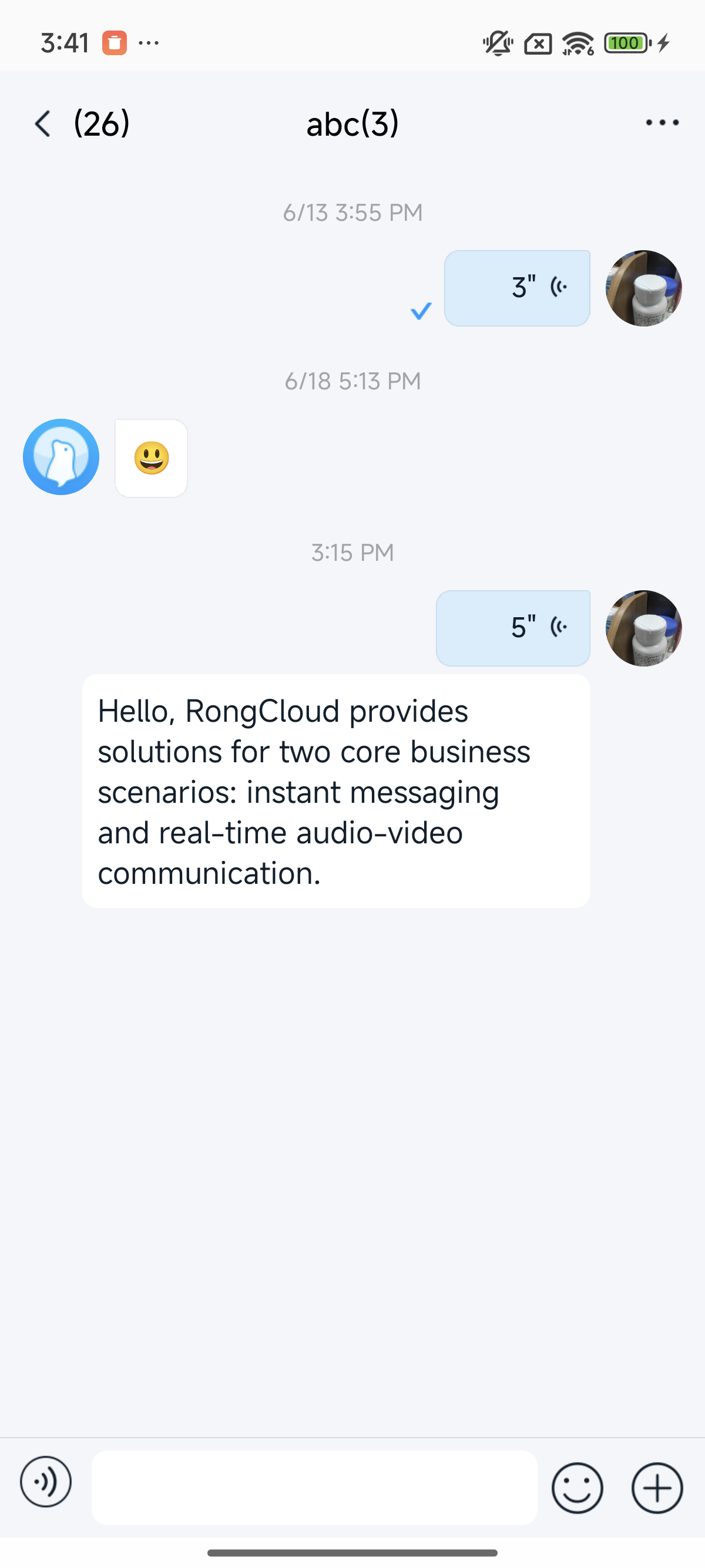Tap the abc(3) group title

point(352,123)
